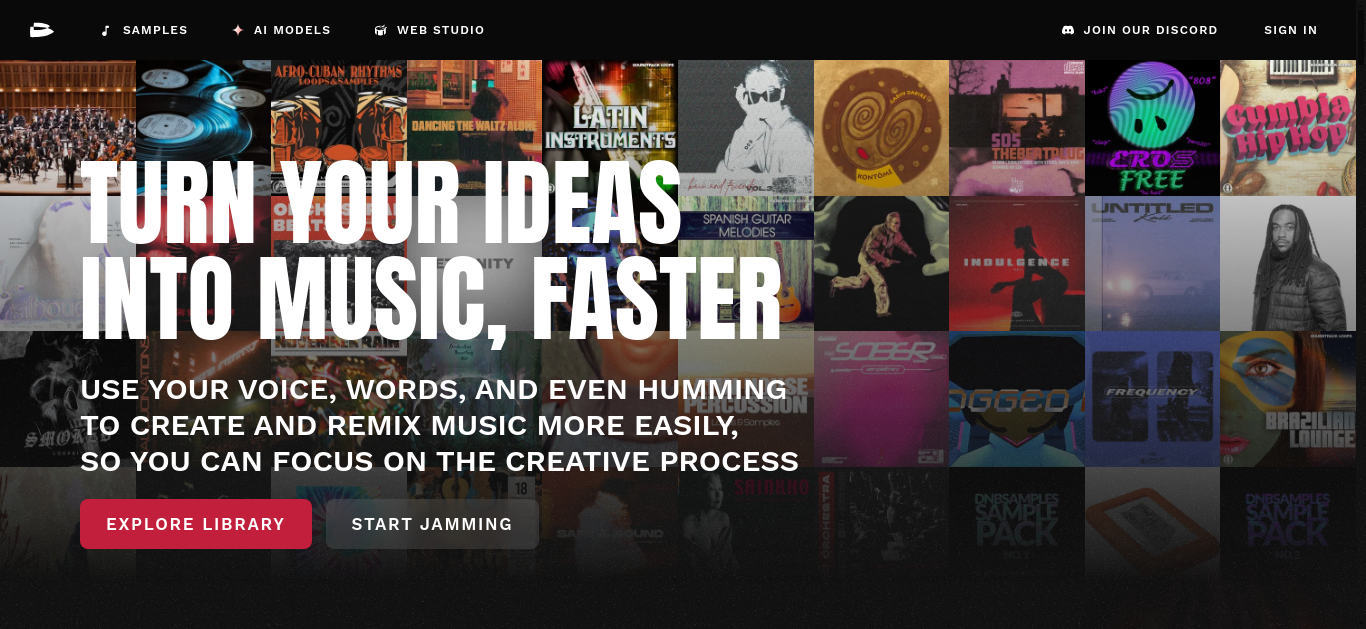Select the Spanish Guitar Melodies cover
This screenshot has width=1366, height=629.
tap(746, 264)
